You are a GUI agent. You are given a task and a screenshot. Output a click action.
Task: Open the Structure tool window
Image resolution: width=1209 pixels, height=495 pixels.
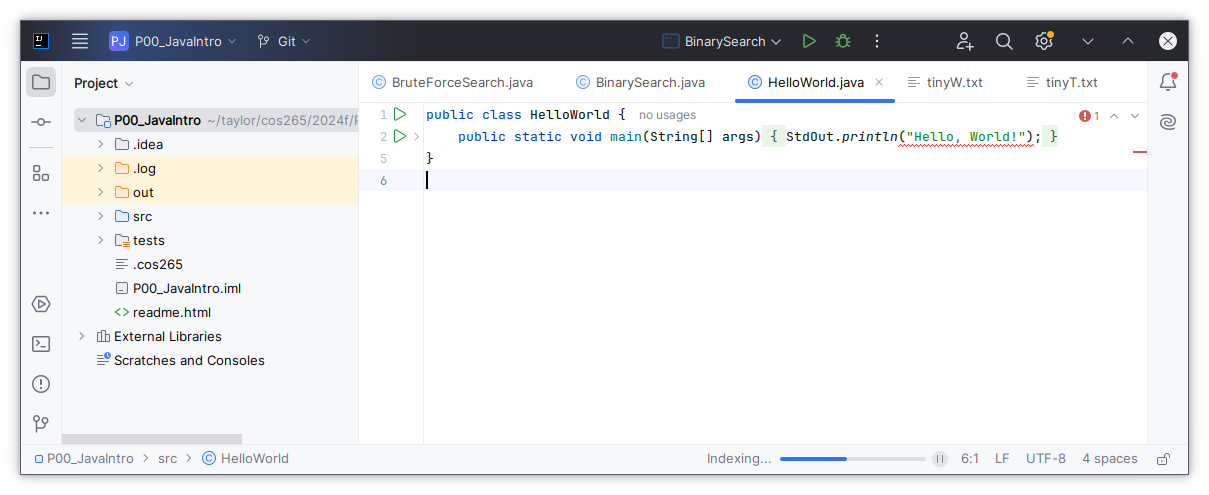click(x=41, y=173)
